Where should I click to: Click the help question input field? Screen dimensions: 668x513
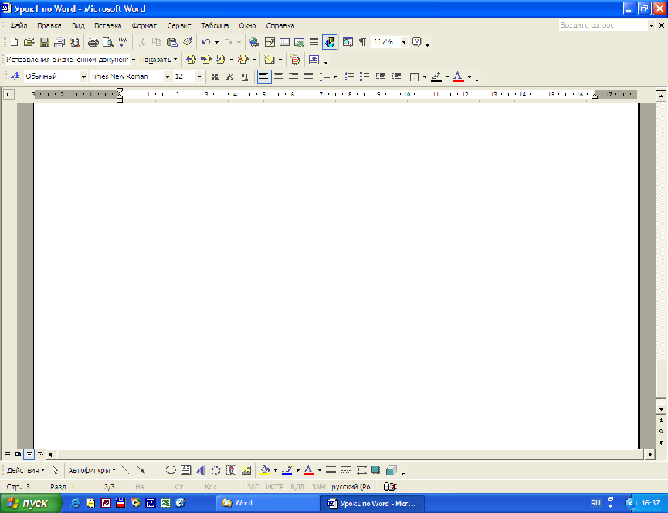tap(600, 24)
